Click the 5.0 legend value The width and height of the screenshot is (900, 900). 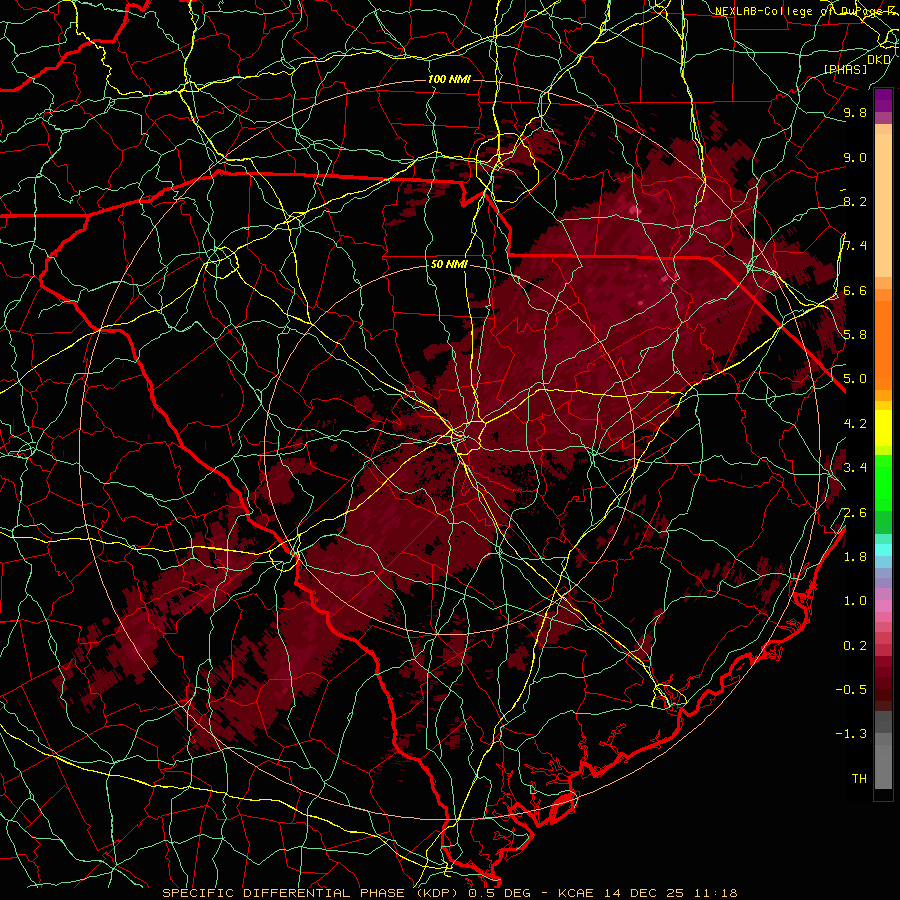point(855,379)
